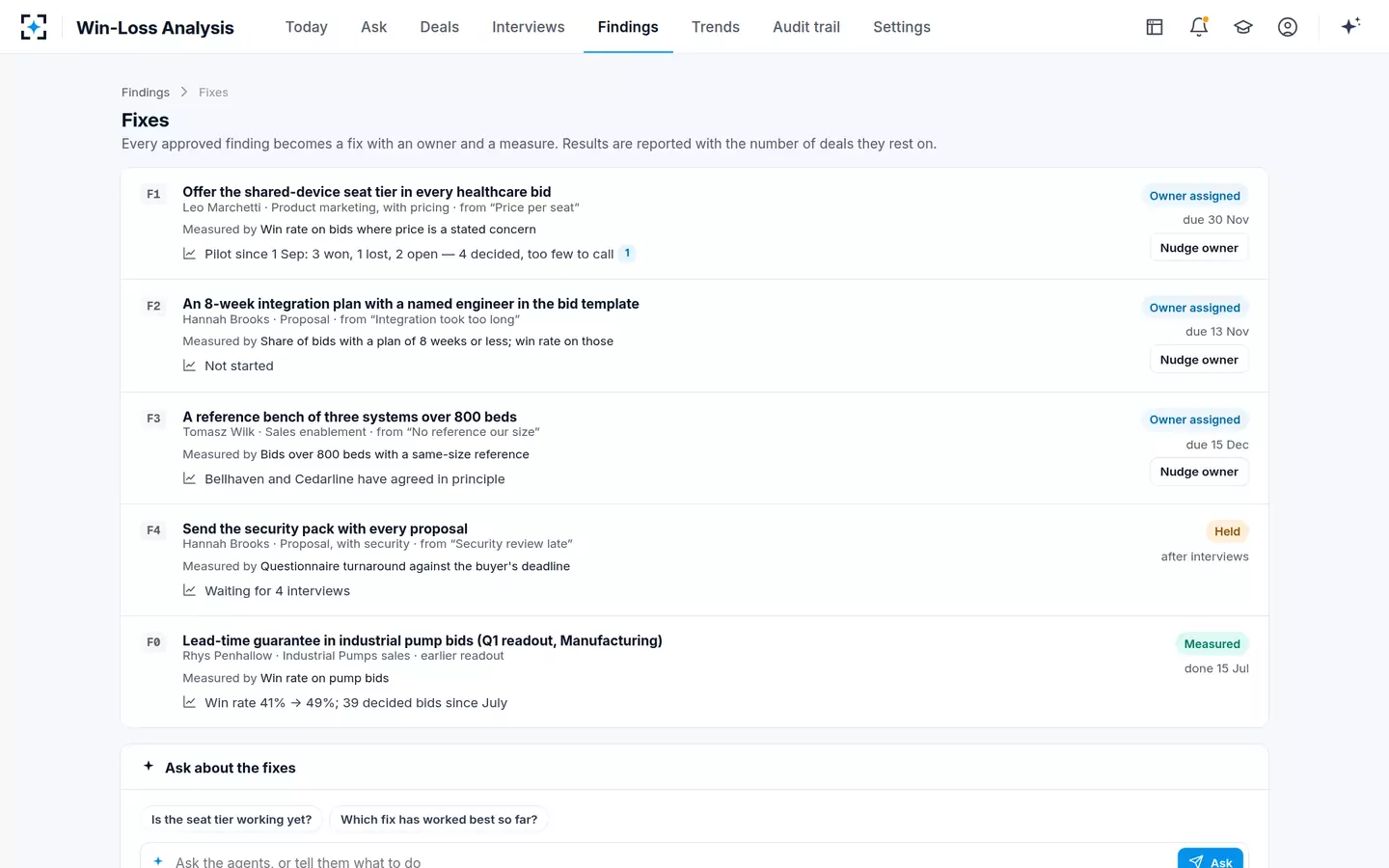Go to the Ask tab
The height and width of the screenshot is (868, 1389).
click(374, 27)
